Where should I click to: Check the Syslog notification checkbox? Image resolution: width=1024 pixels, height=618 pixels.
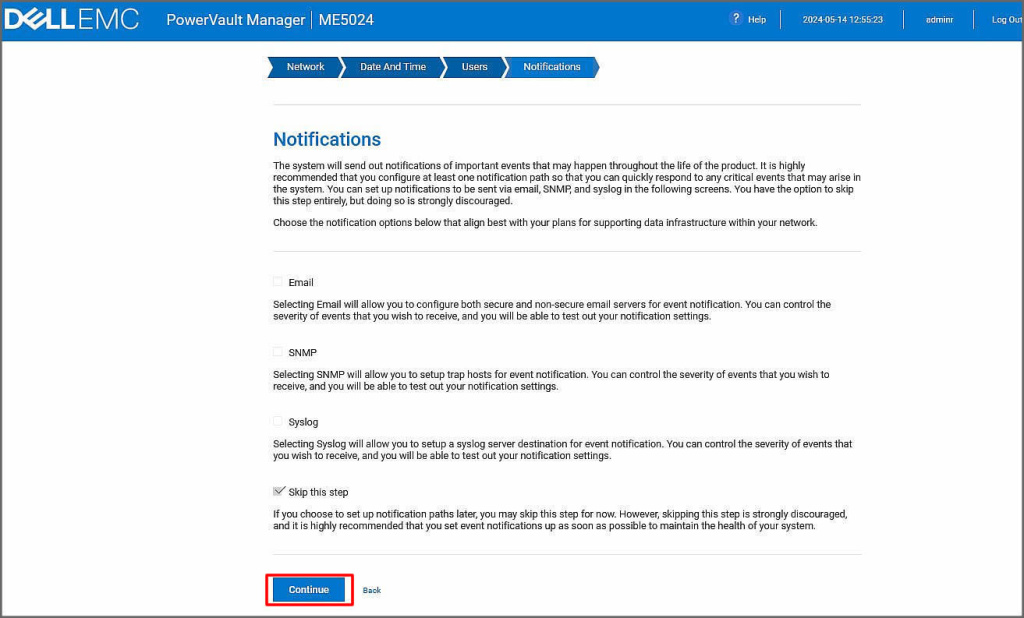click(279, 422)
